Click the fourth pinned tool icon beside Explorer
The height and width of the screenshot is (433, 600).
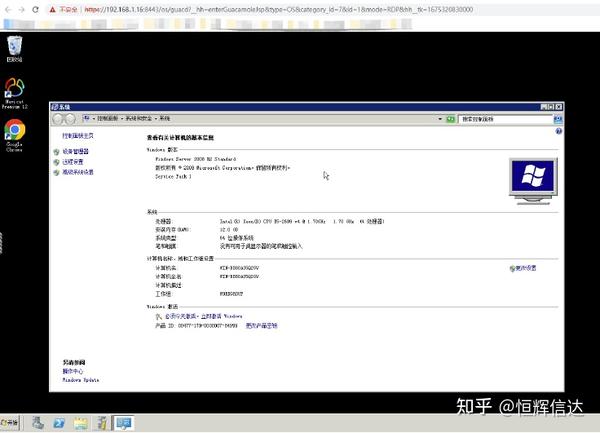tap(102, 423)
